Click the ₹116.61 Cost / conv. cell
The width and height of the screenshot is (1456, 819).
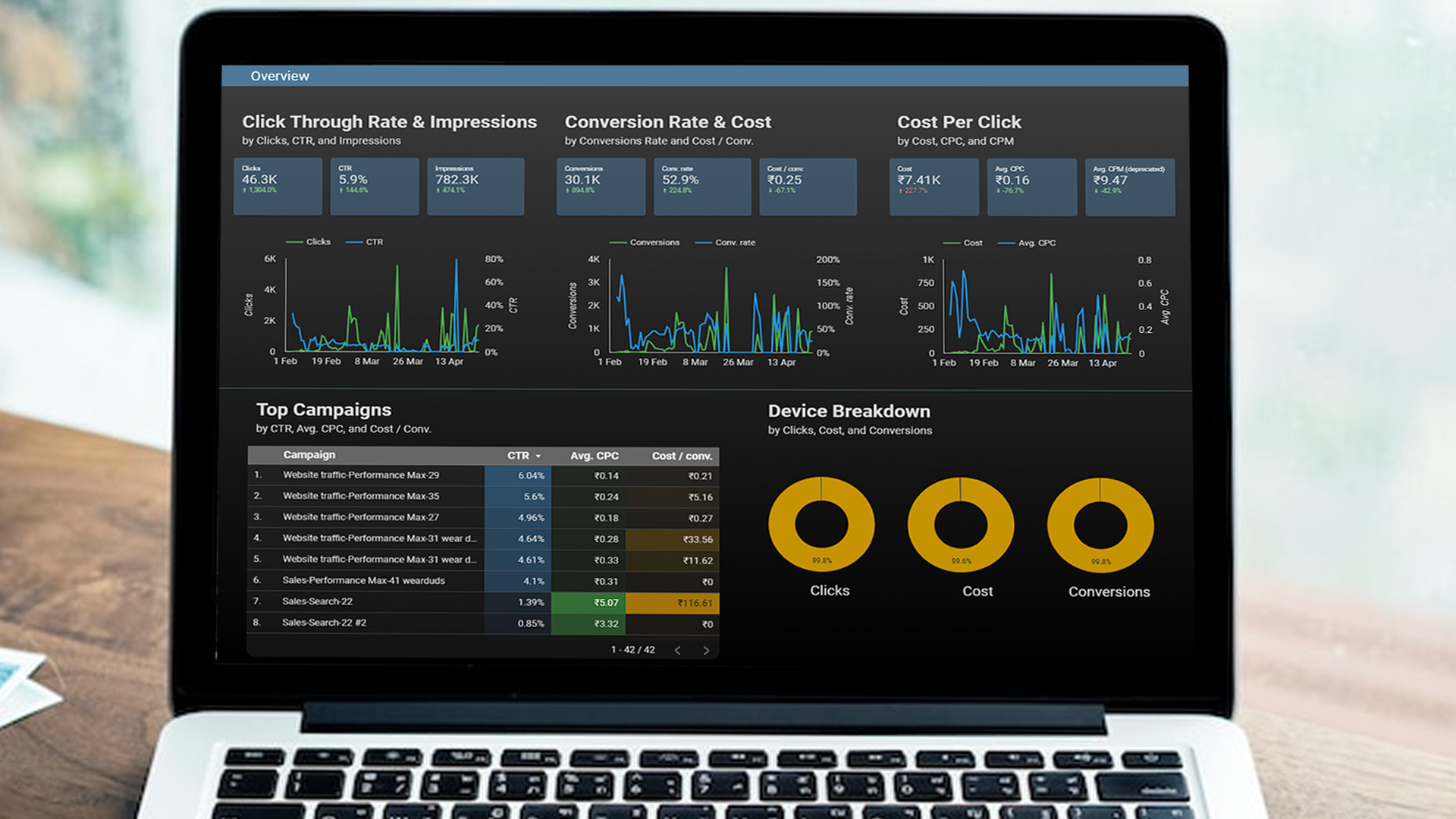tap(672, 603)
